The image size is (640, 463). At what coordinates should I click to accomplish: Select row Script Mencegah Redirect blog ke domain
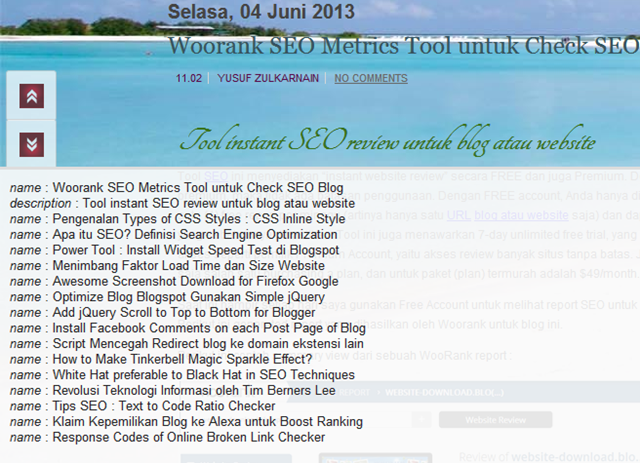coord(187,344)
